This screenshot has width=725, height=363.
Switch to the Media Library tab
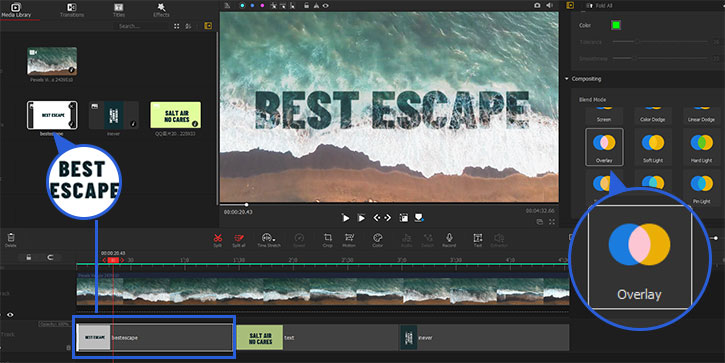tap(16, 10)
